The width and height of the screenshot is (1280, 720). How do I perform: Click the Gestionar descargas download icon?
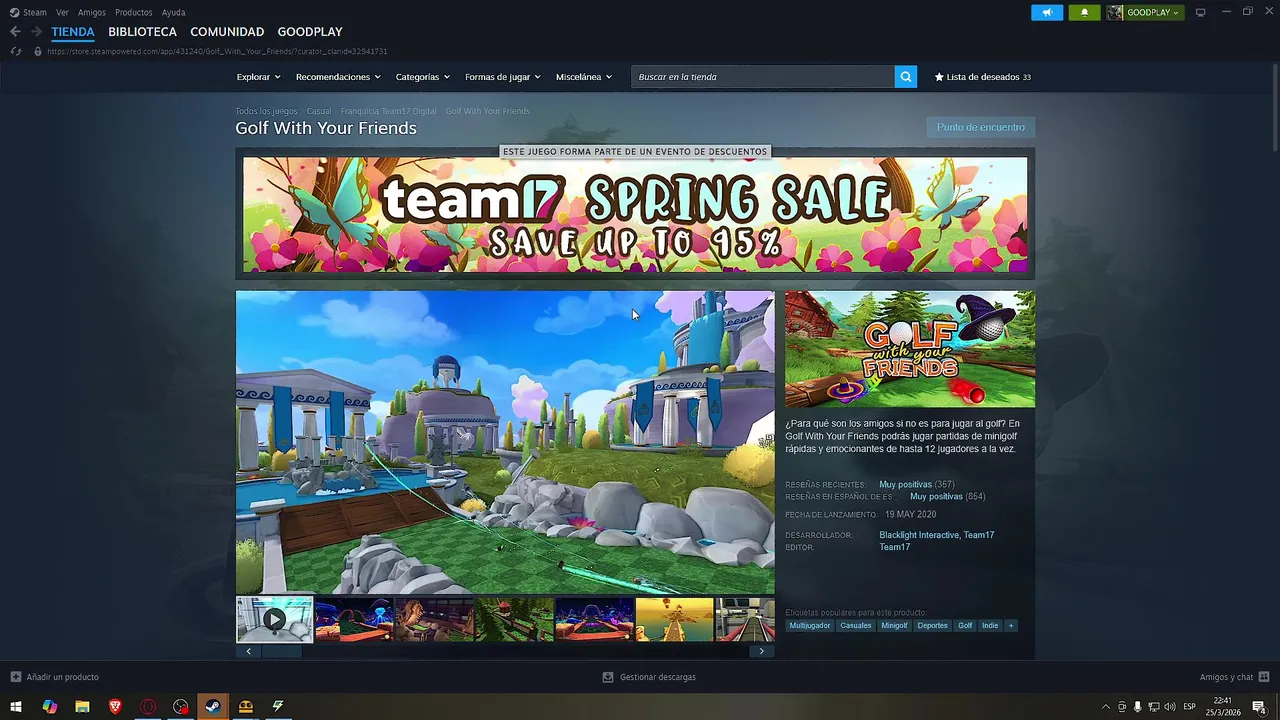[x=607, y=677]
